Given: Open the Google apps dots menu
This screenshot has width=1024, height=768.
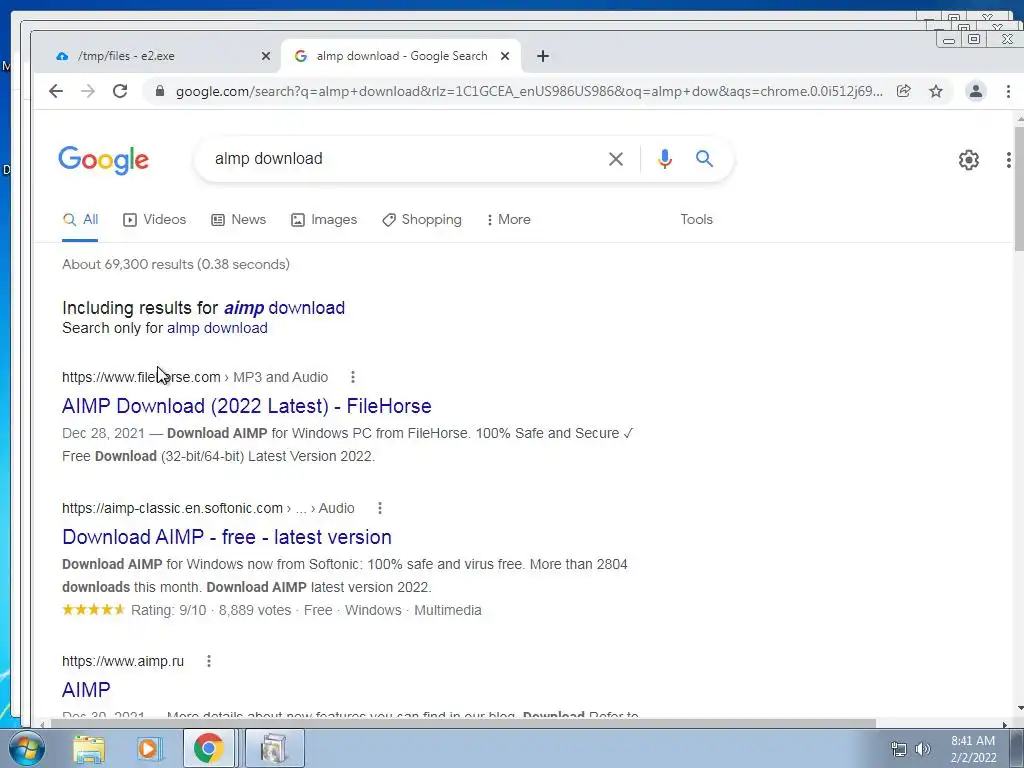Looking at the screenshot, I should coord(1009,160).
